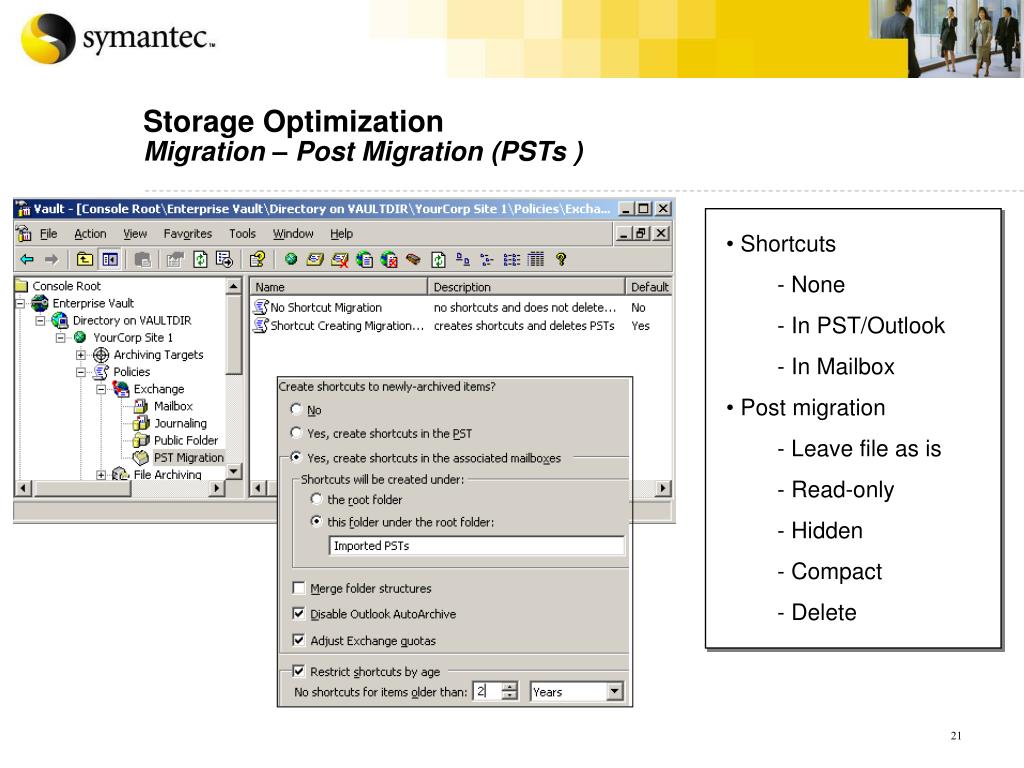
Task: Expand the File Archiving node
Action: (x=101, y=475)
